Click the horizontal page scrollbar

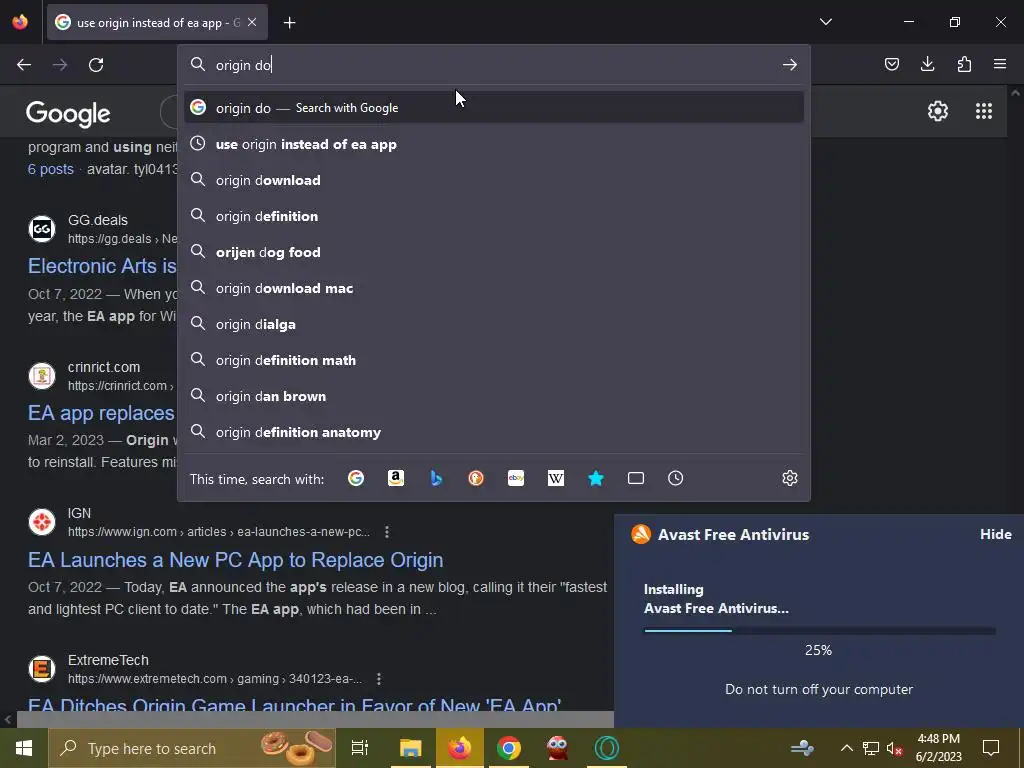(315, 720)
